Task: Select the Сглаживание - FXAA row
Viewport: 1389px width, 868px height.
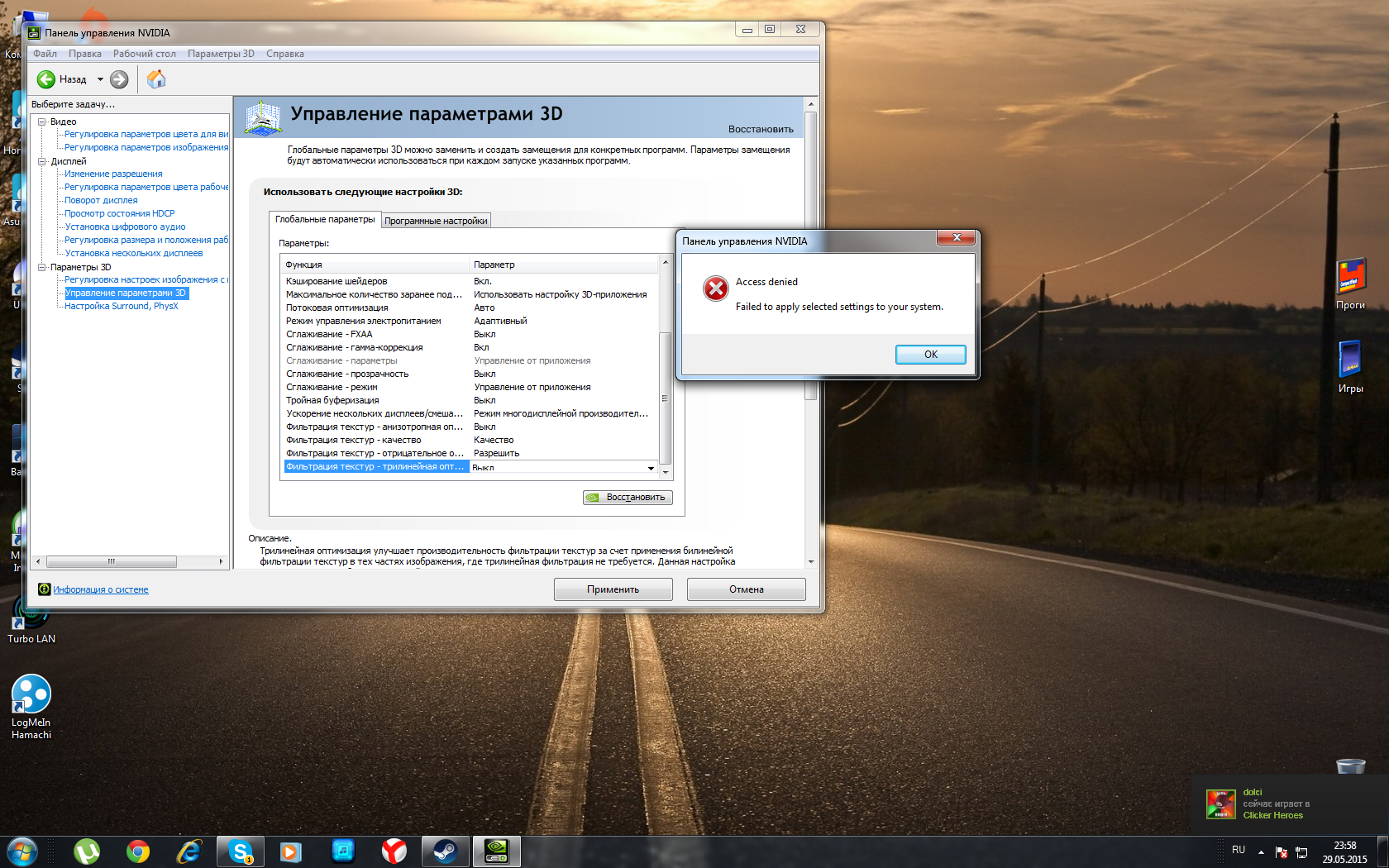Action: [x=470, y=334]
